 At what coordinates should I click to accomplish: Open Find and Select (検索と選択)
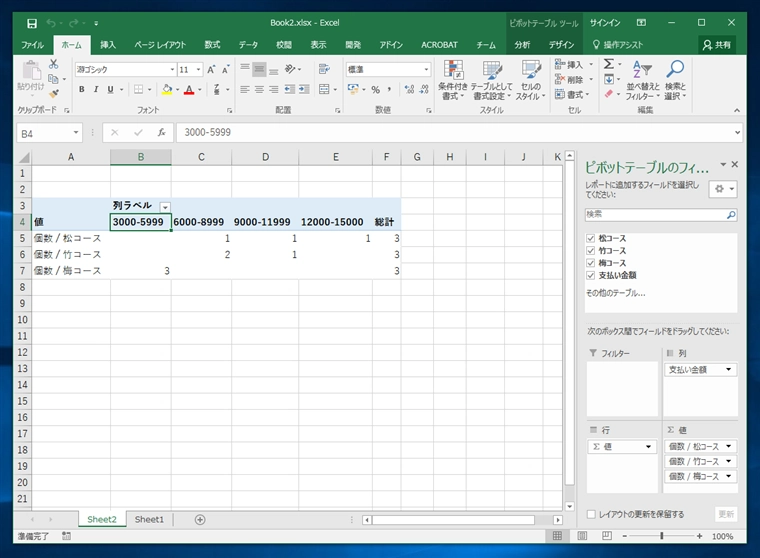675,80
